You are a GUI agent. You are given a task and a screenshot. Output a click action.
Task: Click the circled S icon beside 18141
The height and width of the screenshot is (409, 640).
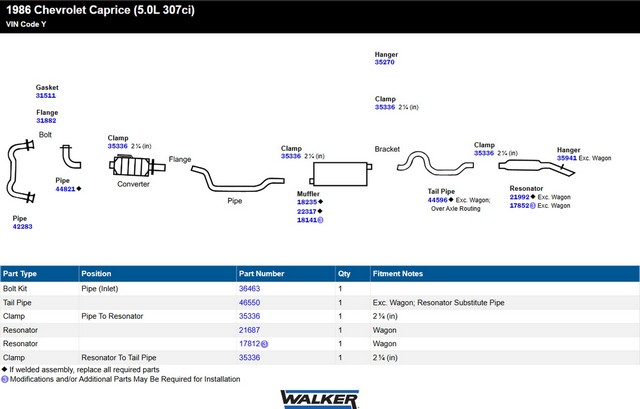pos(320,220)
